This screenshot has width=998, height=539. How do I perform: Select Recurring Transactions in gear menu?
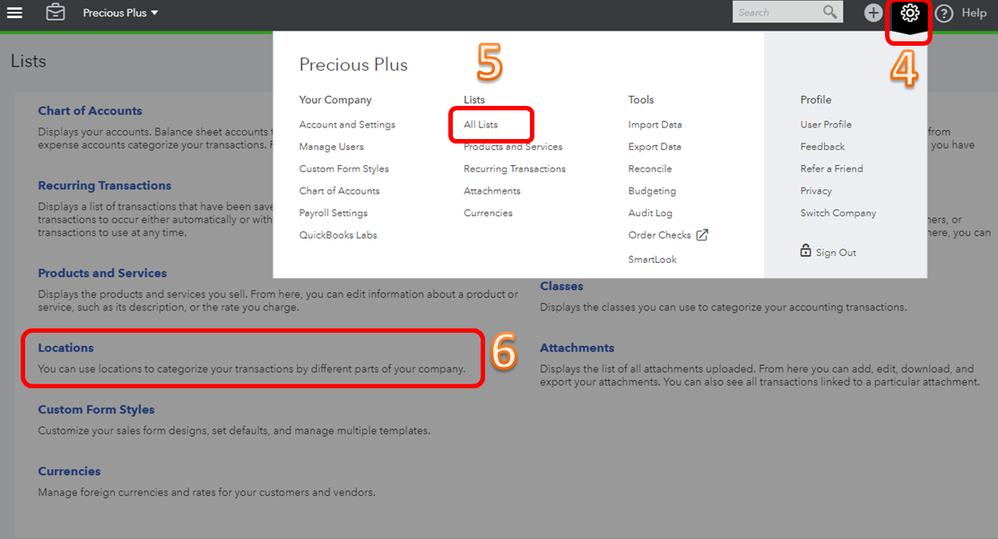coord(514,169)
